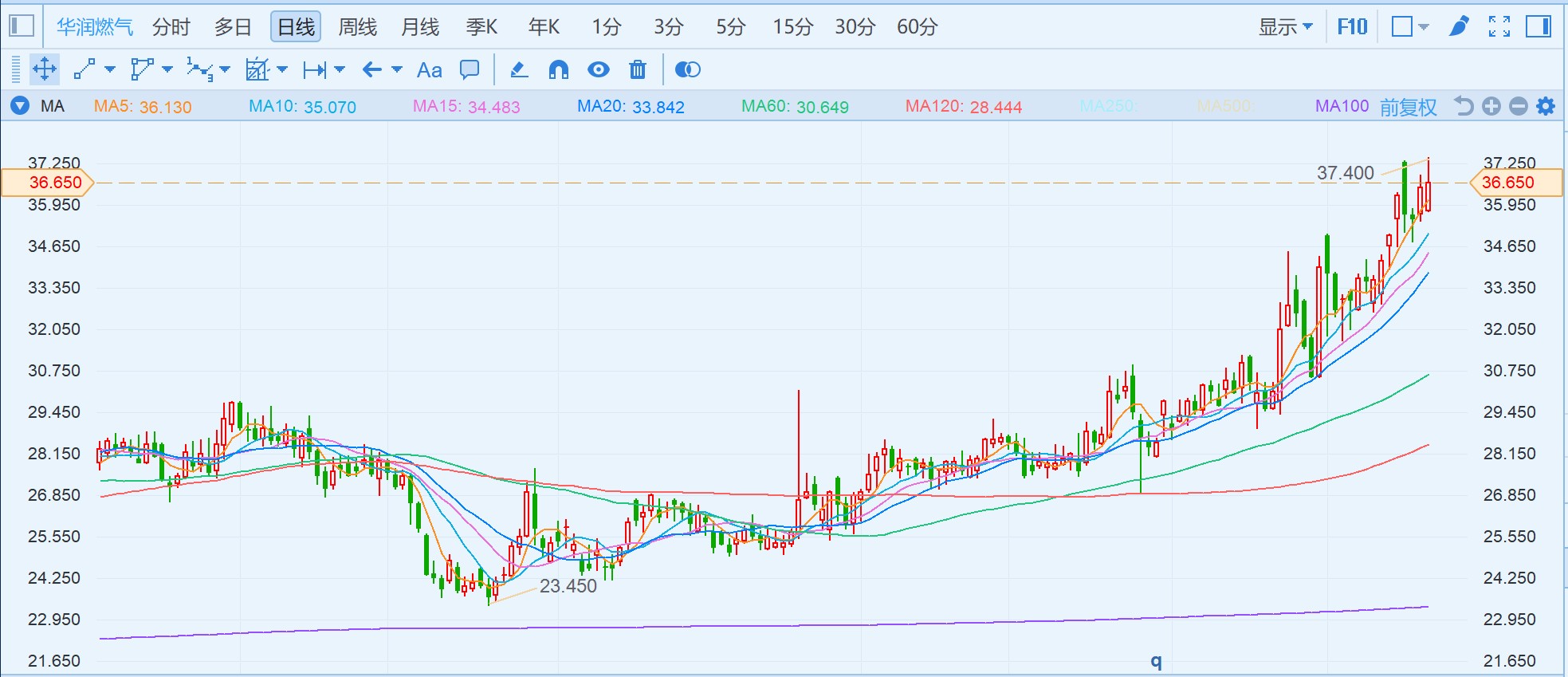Screen dimensions: 1568x677
Task: Switch to 多日 multi-day view
Action: point(234,27)
